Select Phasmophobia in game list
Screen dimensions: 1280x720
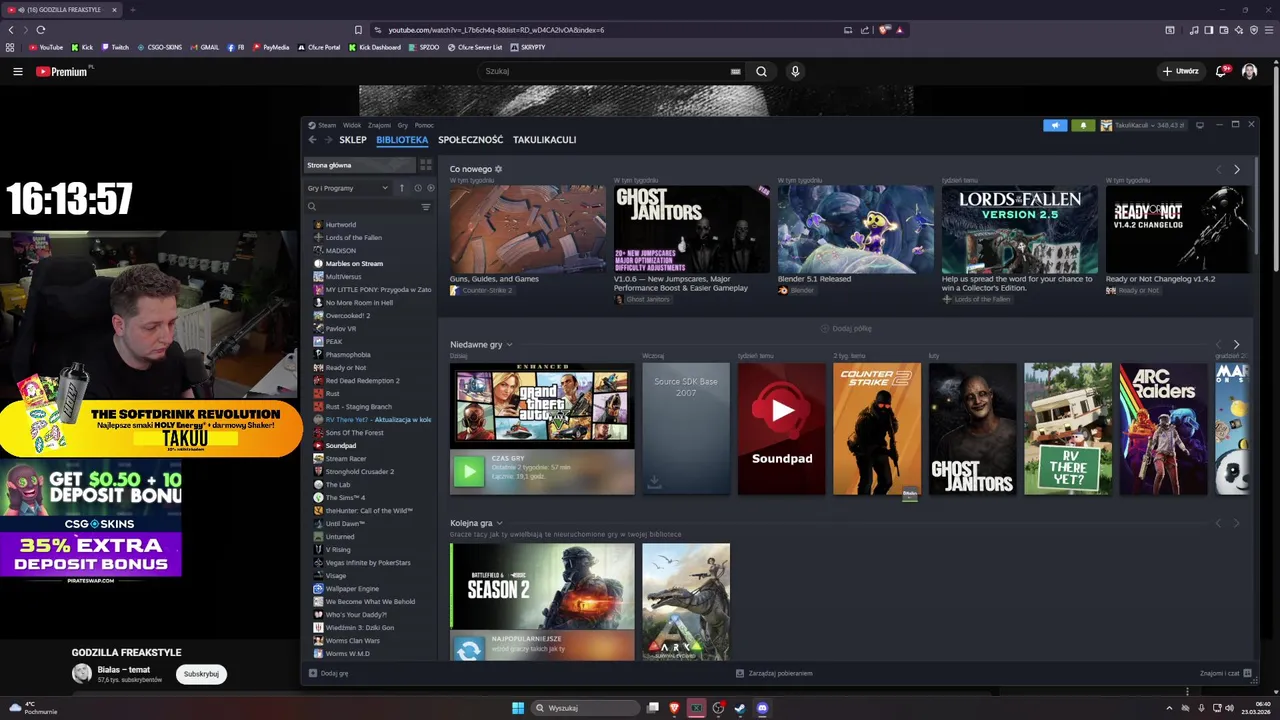click(x=348, y=354)
